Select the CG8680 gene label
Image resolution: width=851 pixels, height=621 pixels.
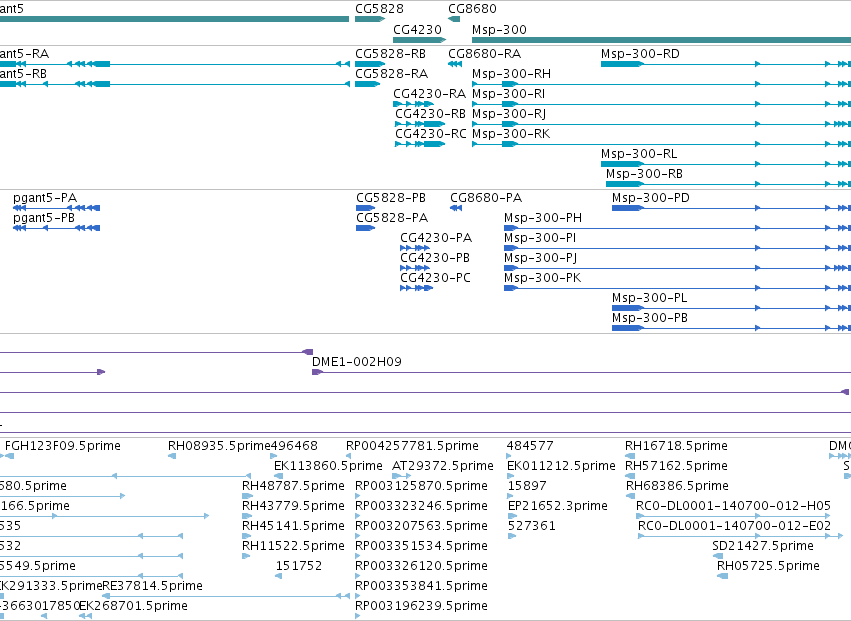(x=472, y=9)
